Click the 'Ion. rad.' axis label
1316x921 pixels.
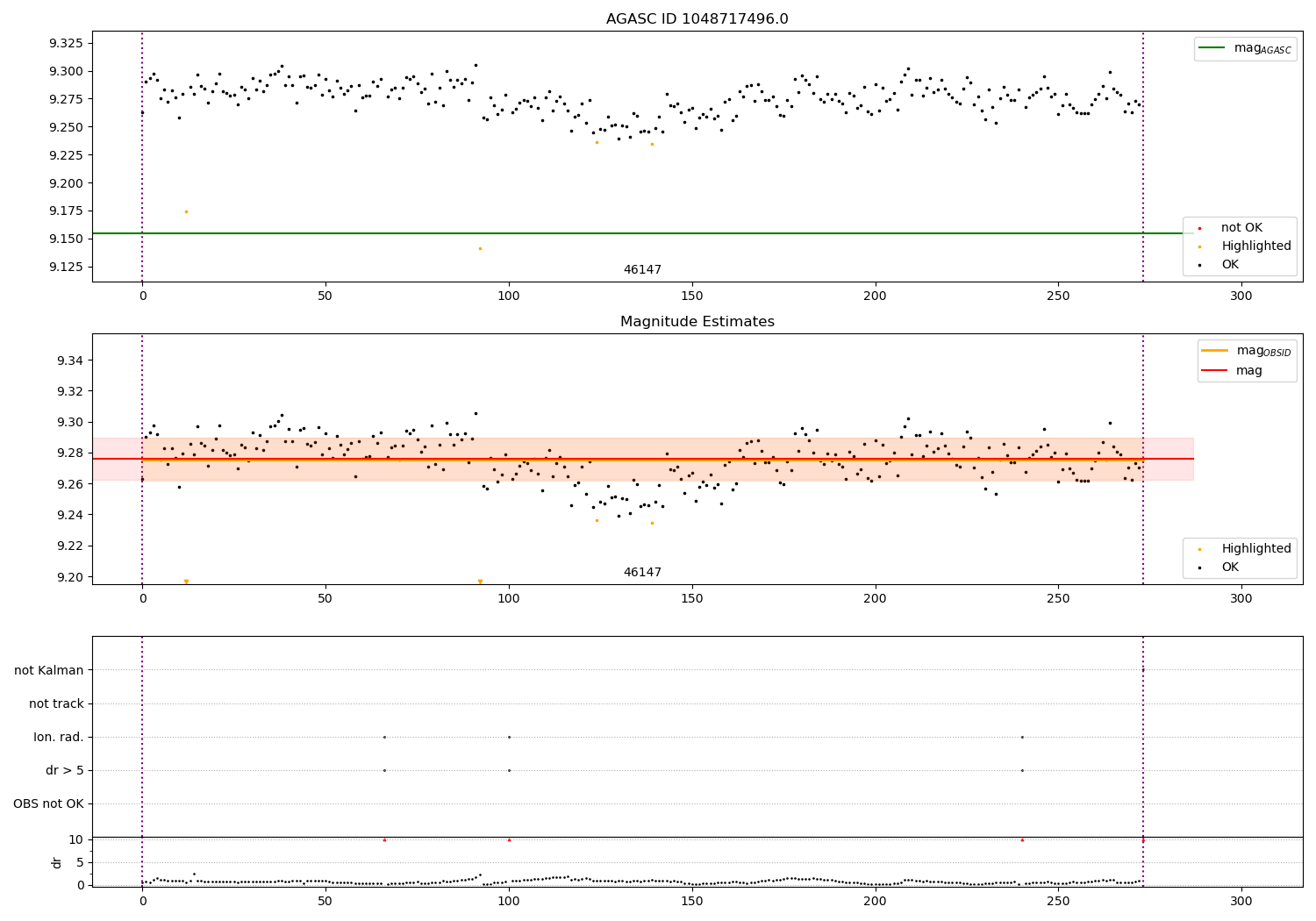[x=59, y=737]
